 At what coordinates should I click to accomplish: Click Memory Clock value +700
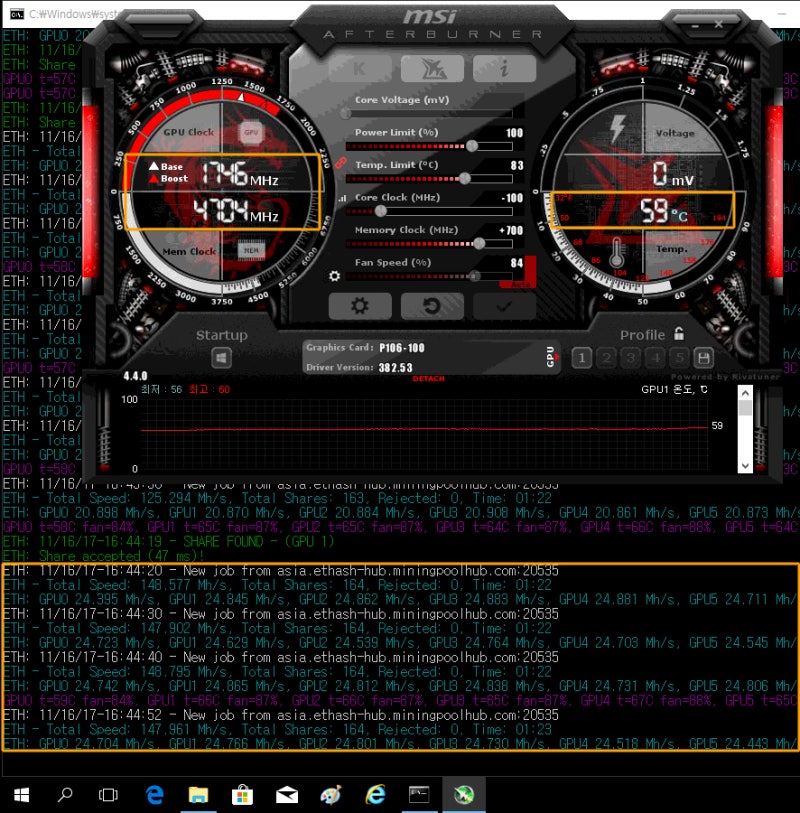pos(511,230)
